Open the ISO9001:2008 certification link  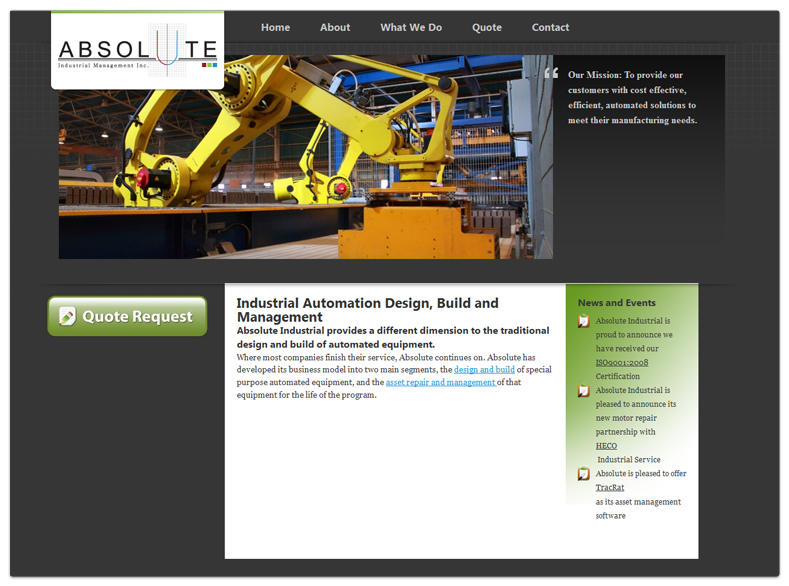(622, 363)
